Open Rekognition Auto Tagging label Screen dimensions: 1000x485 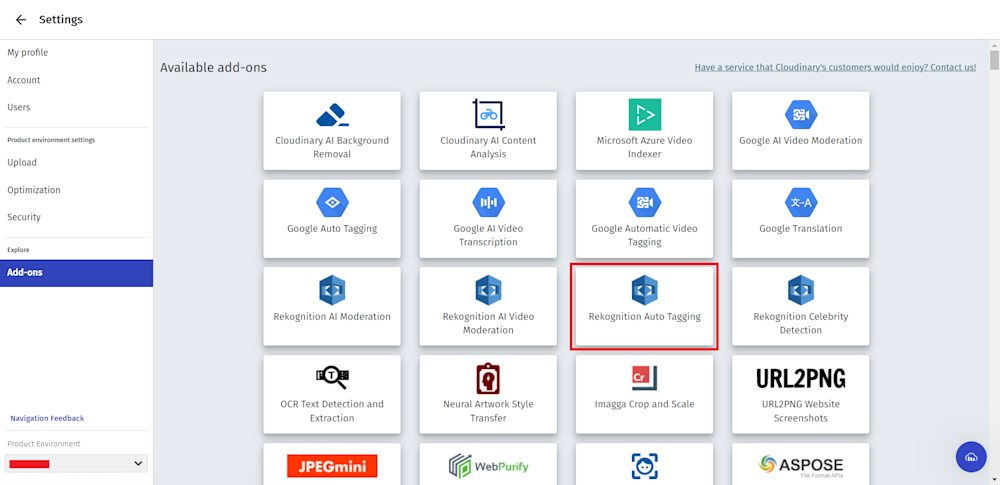coord(645,316)
